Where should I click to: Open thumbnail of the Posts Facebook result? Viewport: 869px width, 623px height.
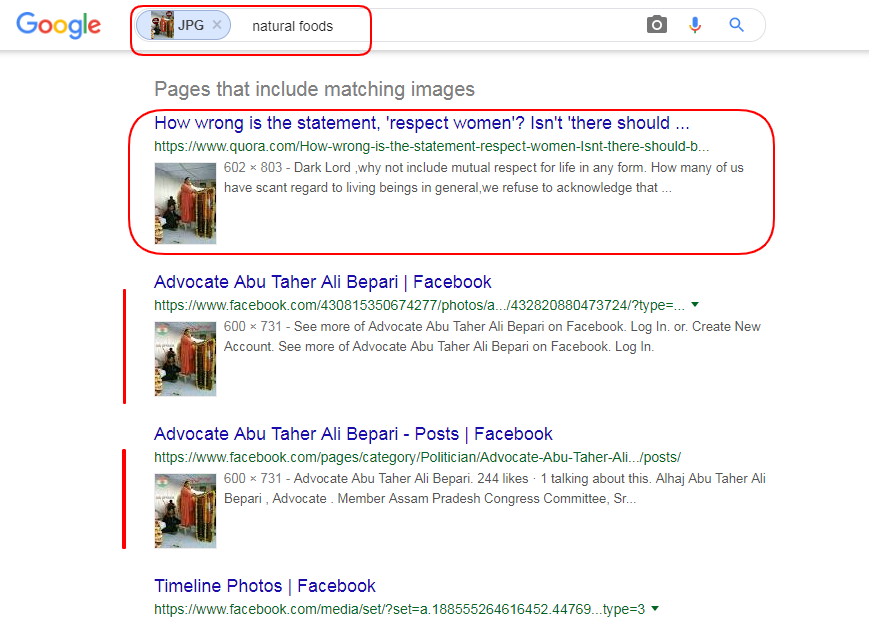[185, 510]
